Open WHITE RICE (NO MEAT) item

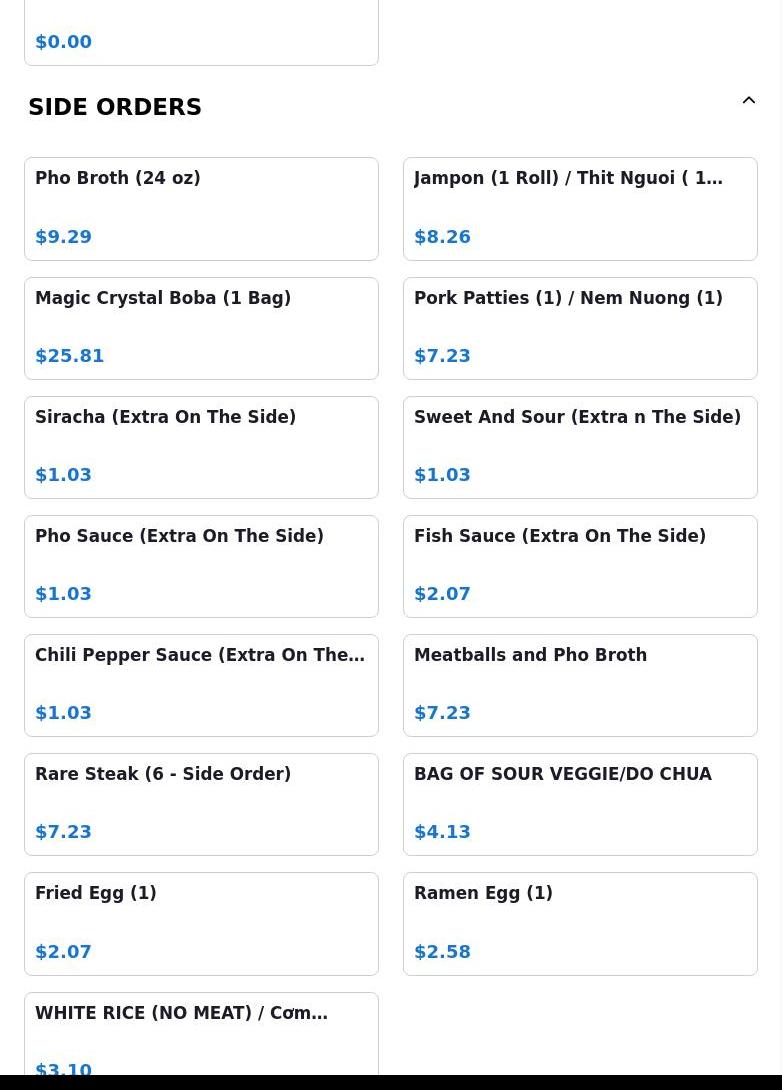point(201,1035)
